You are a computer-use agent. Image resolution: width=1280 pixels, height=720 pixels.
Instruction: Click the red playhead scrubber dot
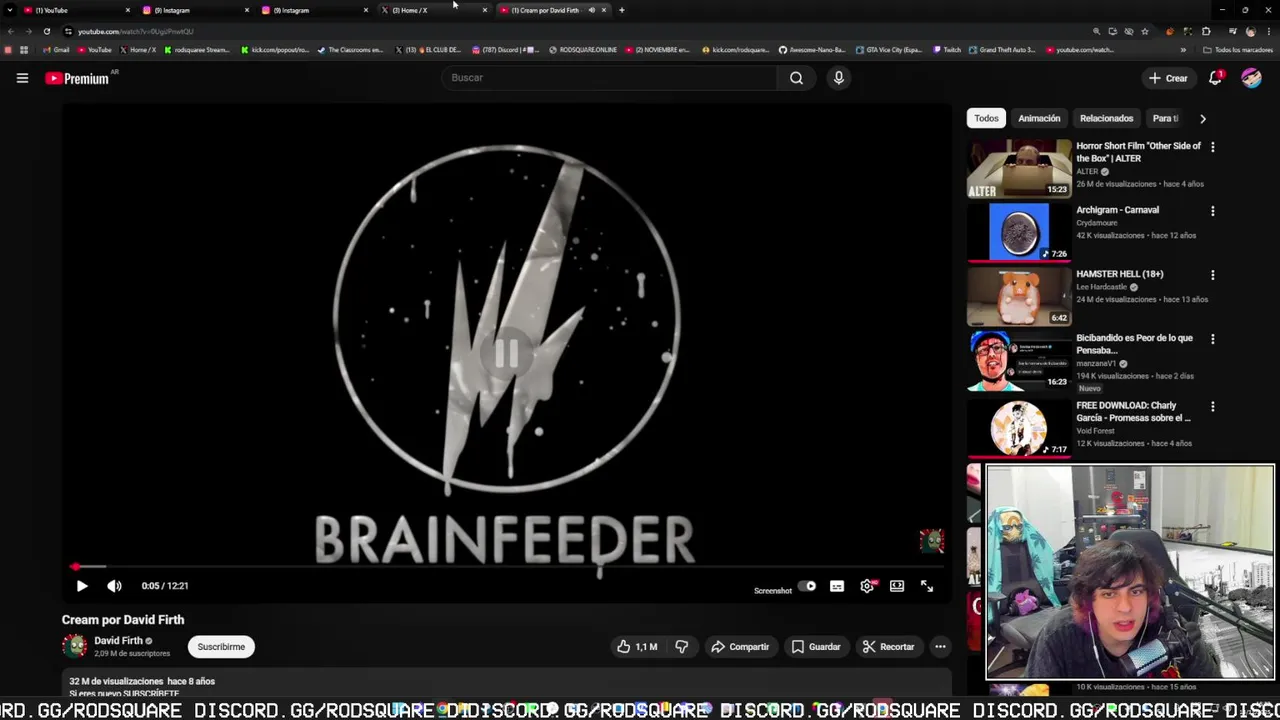[x=75, y=567]
